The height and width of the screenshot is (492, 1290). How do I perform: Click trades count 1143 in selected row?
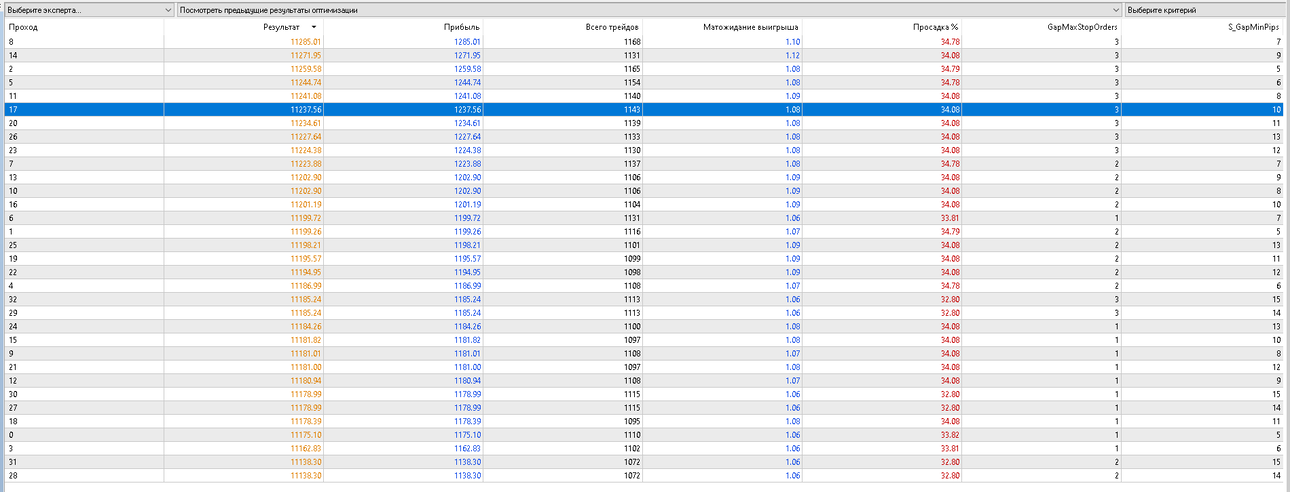631,109
